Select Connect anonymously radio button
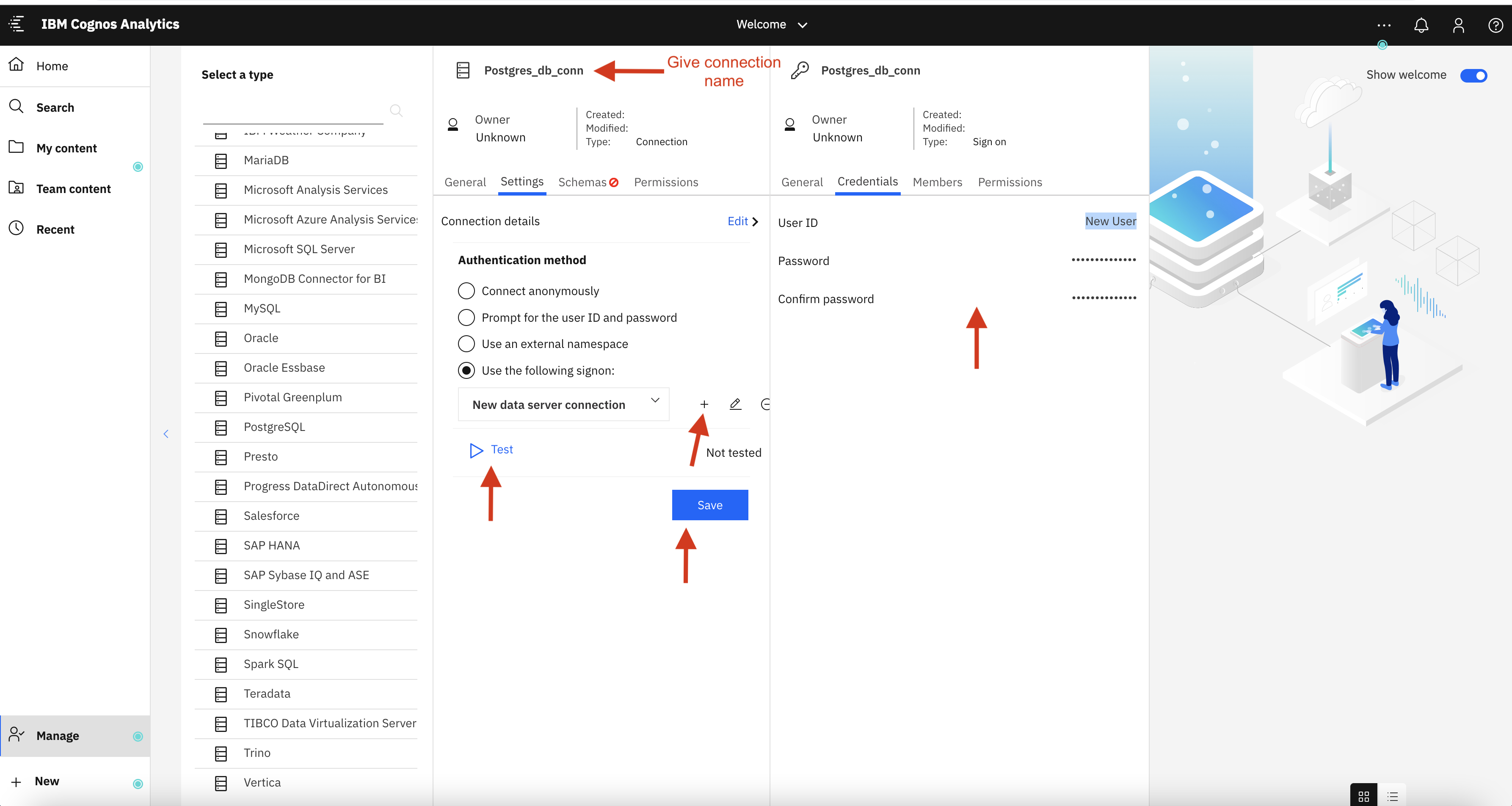This screenshot has height=806, width=1512. tap(466, 290)
